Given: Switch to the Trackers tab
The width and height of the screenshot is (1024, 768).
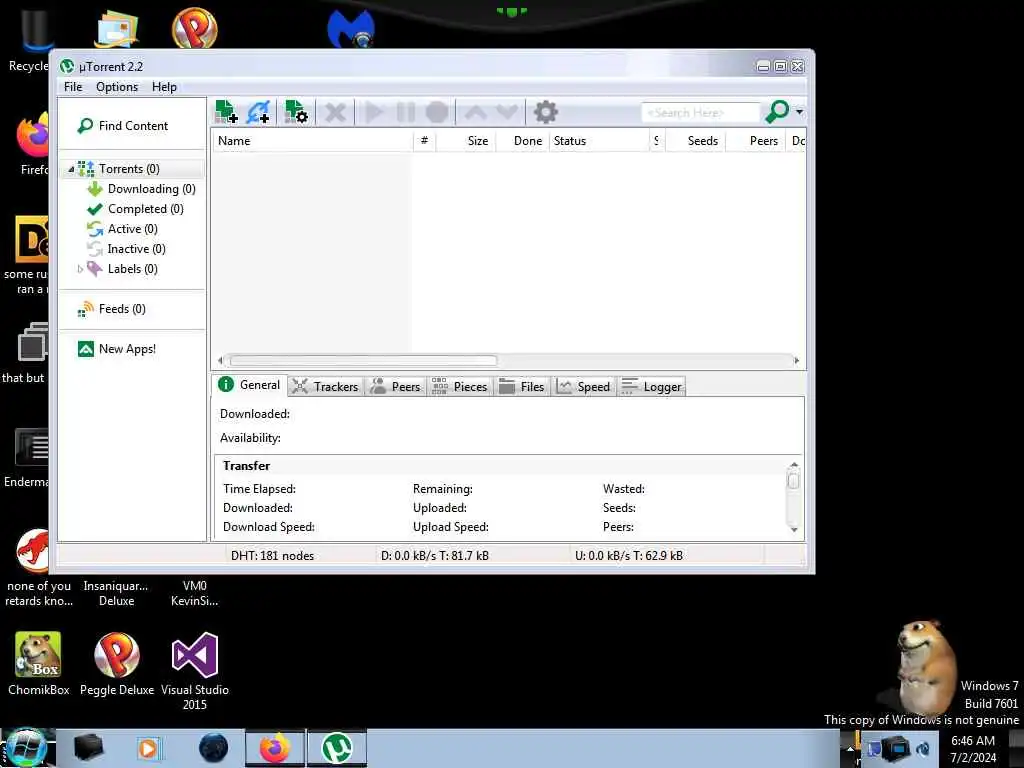Looking at the screenshot, I should click(325, 387).
